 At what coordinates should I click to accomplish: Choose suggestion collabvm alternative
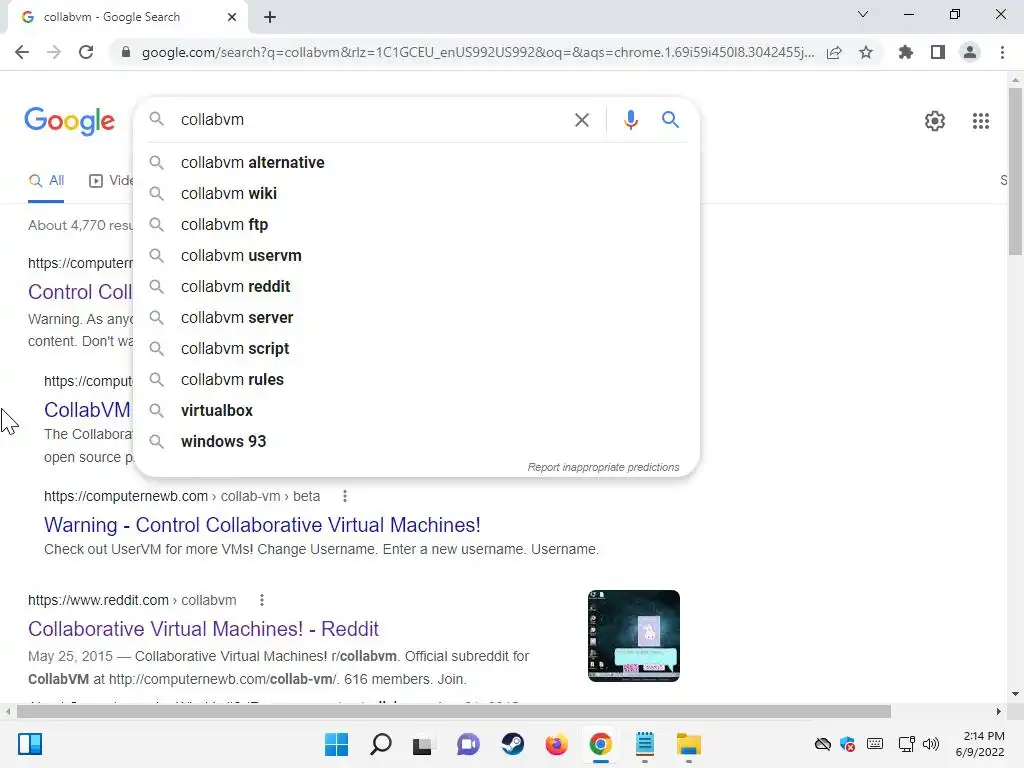(x=417, y=163)
